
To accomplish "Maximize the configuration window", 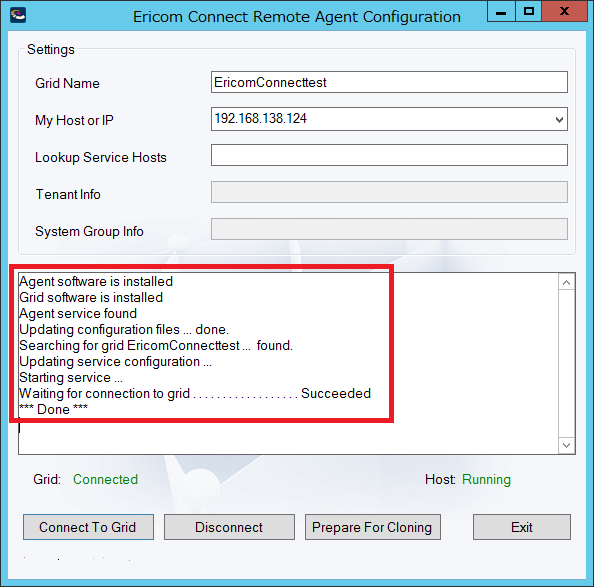I will click(x=528, y=11).
